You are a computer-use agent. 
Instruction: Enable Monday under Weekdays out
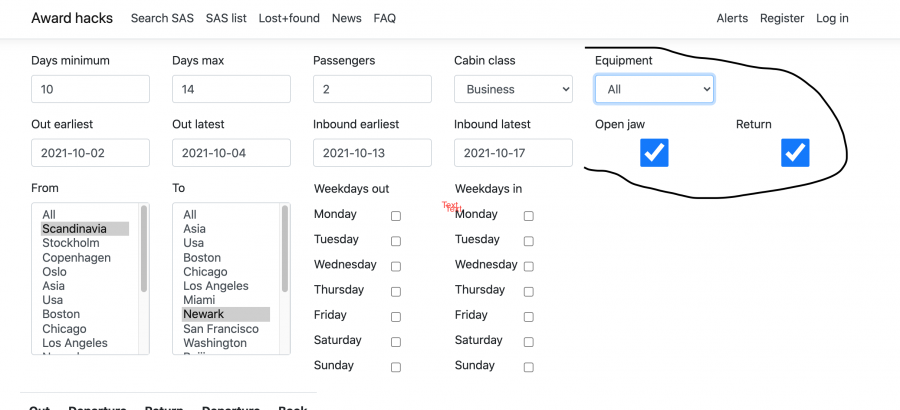tap(396, 215)
